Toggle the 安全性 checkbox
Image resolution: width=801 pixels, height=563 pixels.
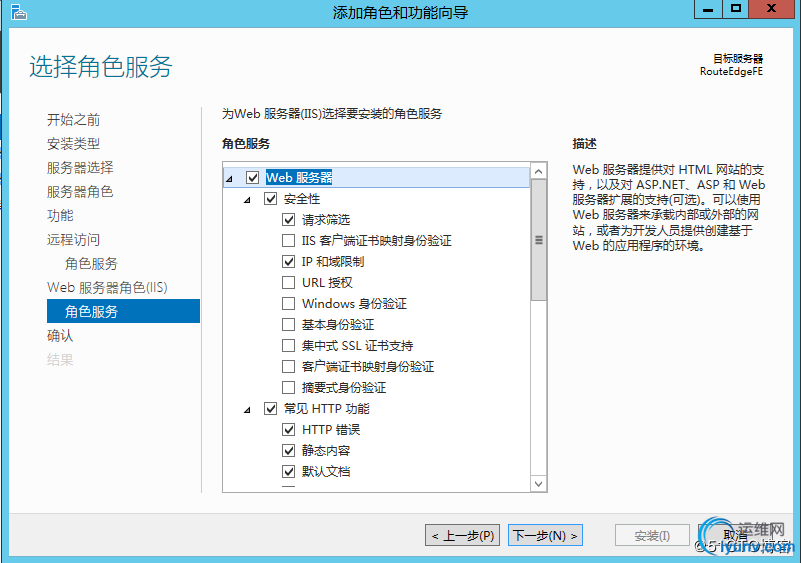tap(270, 199)
